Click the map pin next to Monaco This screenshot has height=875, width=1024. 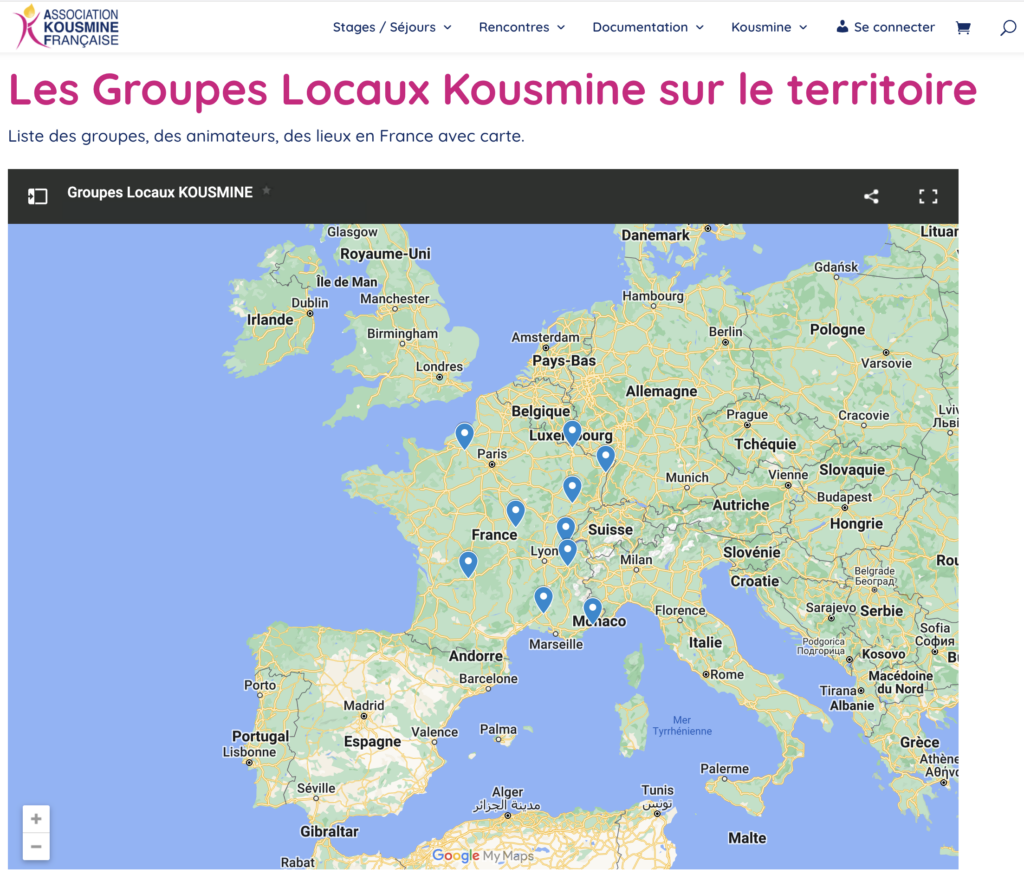coord(592,609)
